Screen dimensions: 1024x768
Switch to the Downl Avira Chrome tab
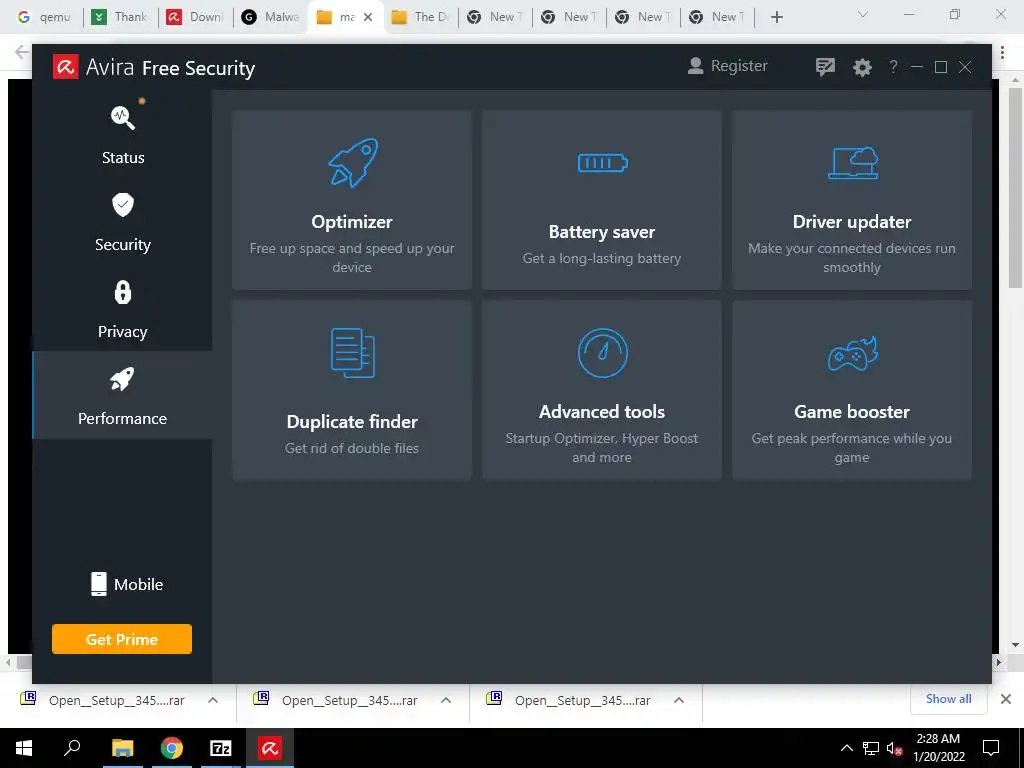[195, 17]
